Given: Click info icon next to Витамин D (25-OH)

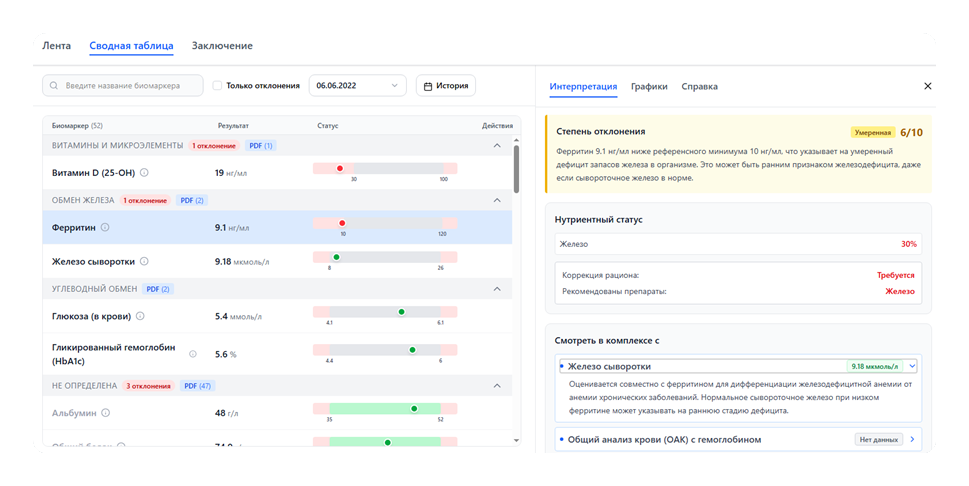Looking at the screenshot, I should point(144,173).
